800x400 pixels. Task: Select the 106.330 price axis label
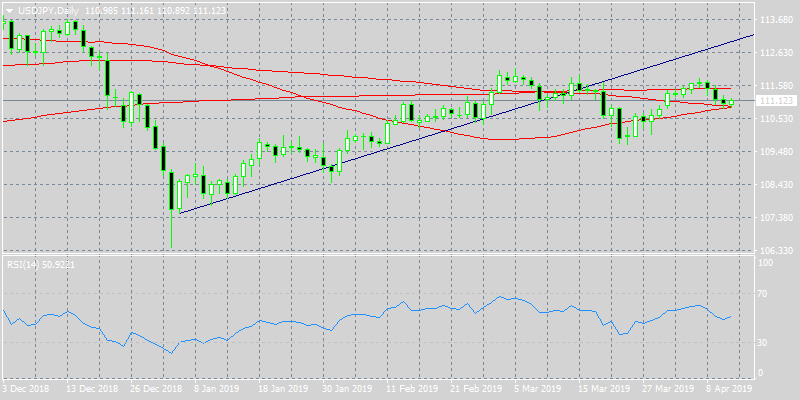click(776, 251)
